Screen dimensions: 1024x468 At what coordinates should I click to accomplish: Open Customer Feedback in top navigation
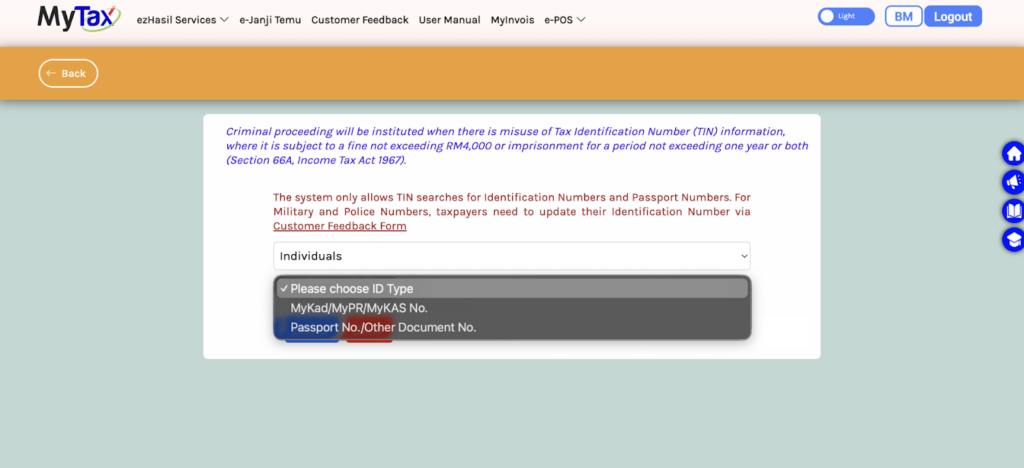(x=360, y=20)
